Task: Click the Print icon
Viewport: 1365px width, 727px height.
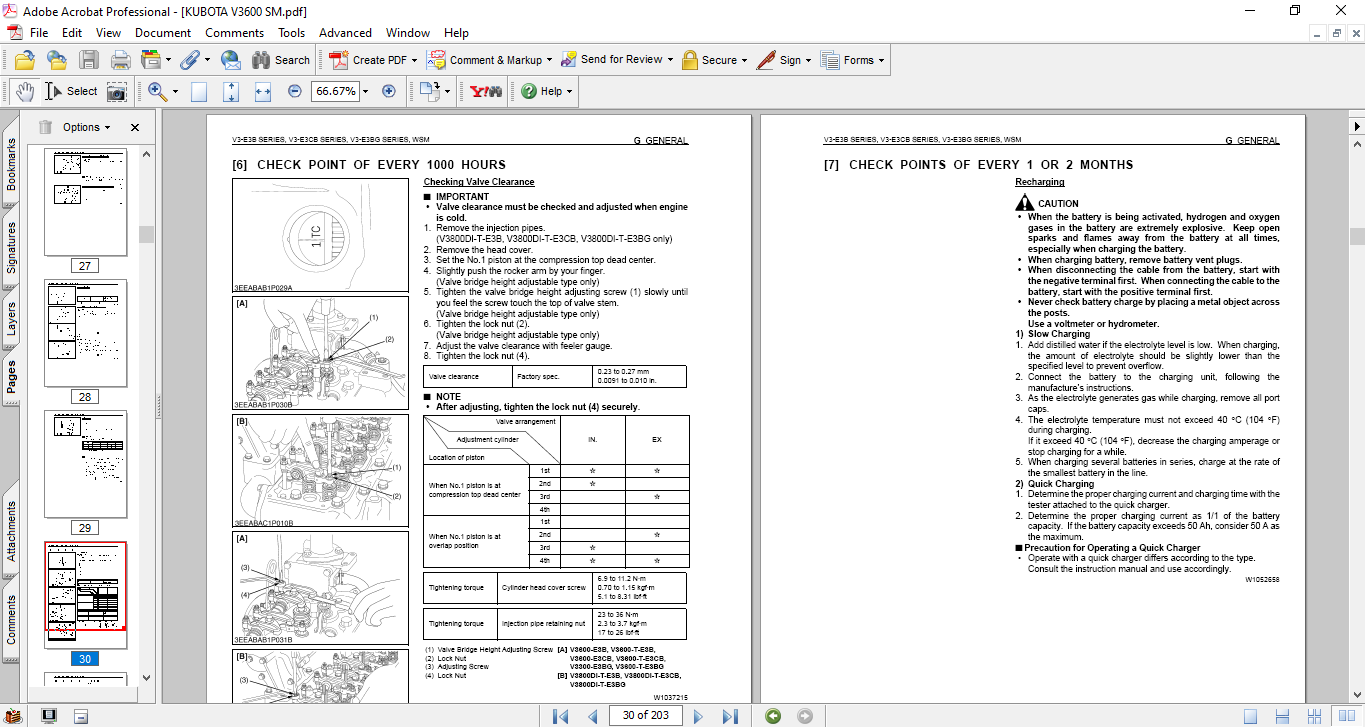Action: point(120,60)
